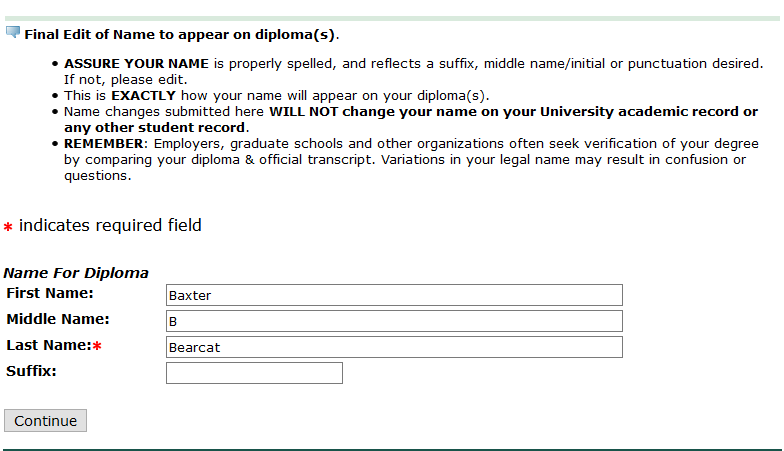Click the red asterisk before 'indicates required field'
784x451 pixels.
coord(8,228)
